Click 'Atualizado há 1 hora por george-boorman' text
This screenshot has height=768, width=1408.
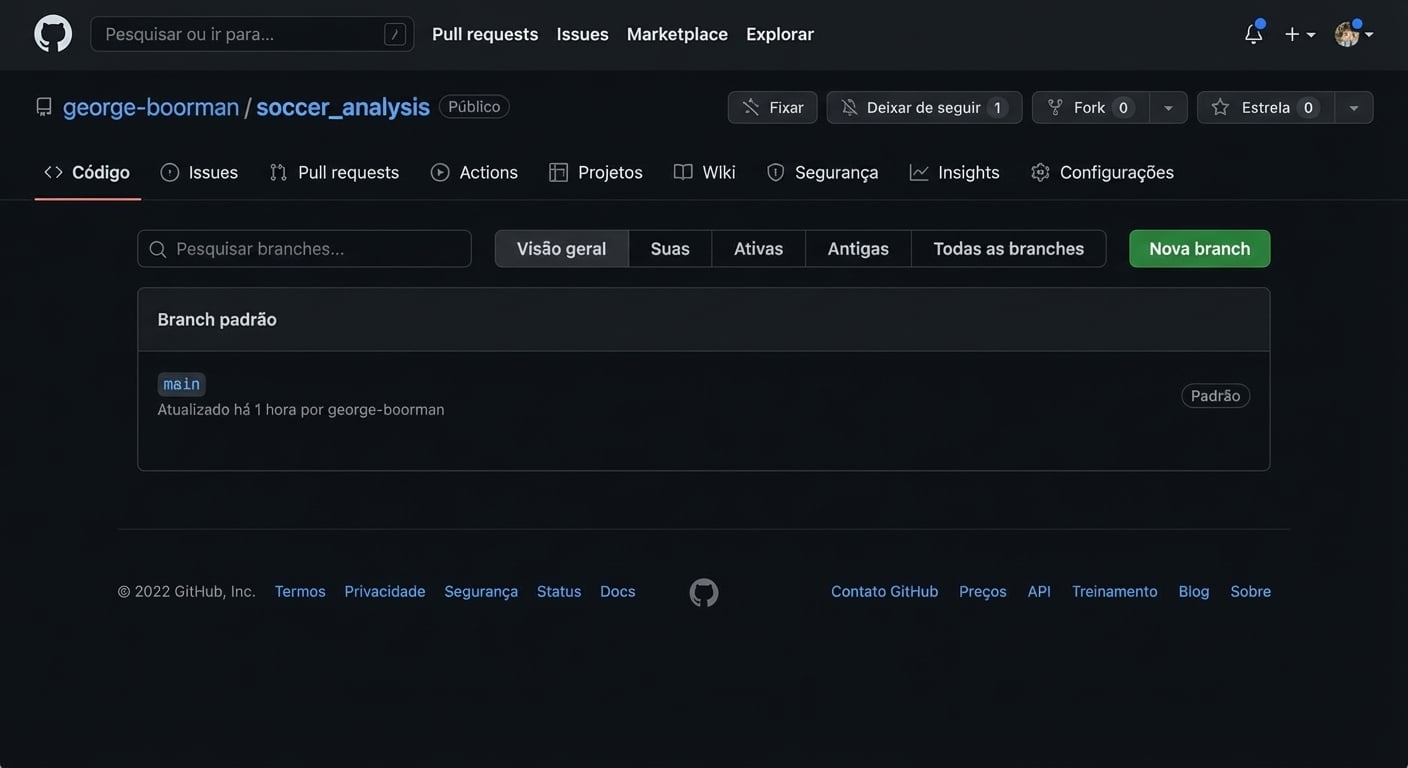coord(301,410)
